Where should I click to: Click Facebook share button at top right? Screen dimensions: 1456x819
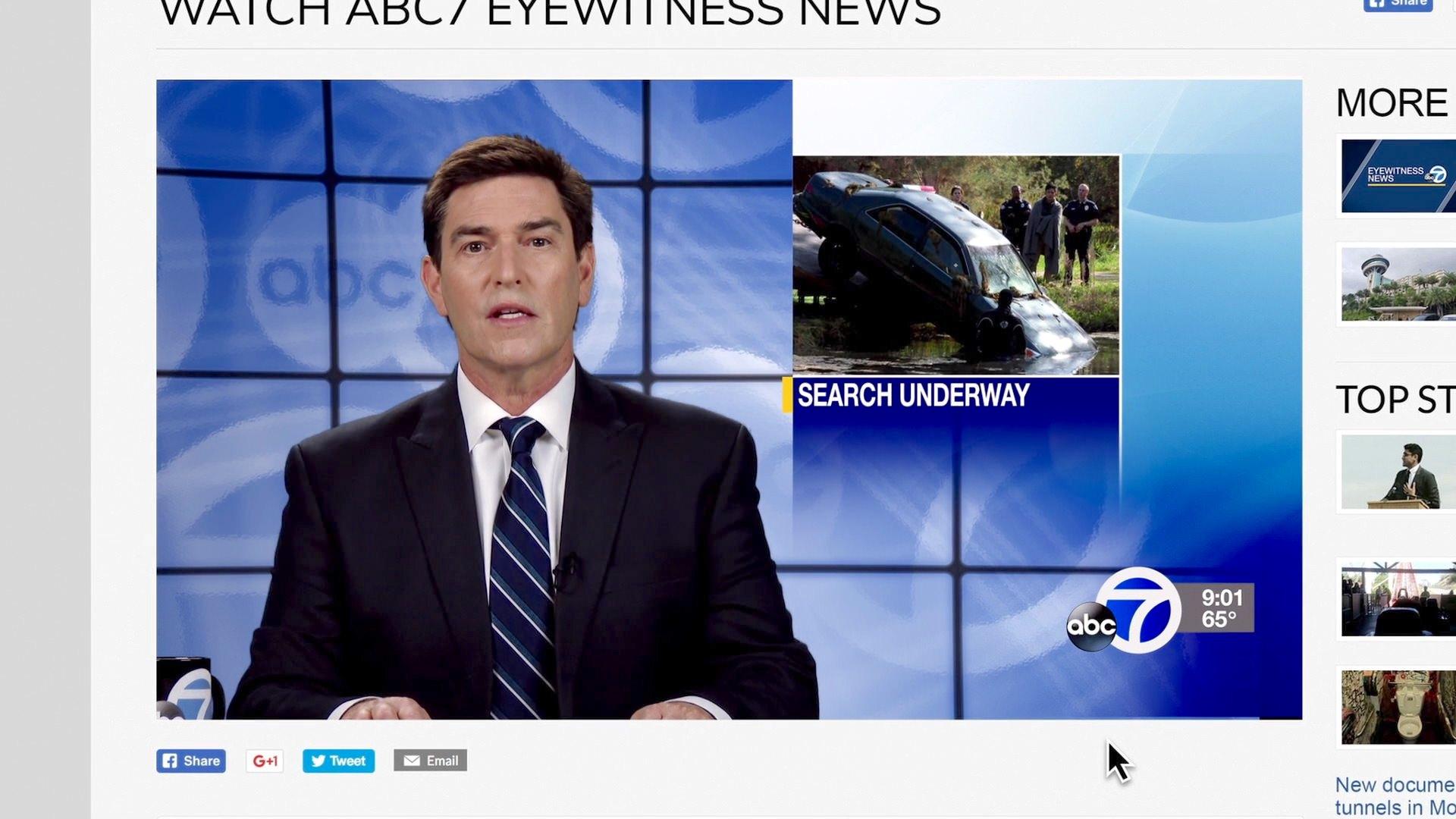click(x=1399, y=5)
